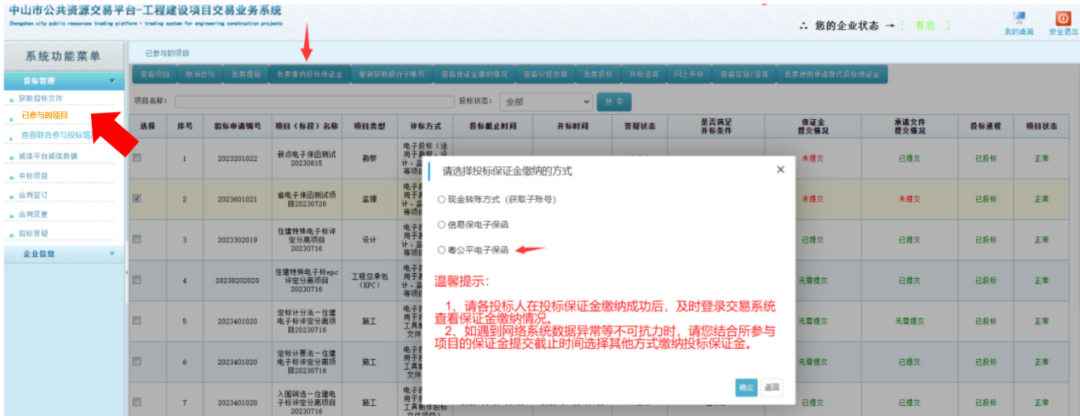Click the 系统功能菜单 panel header
The width and height of the screenshot is (1080, 416).
tap(62, 56)
